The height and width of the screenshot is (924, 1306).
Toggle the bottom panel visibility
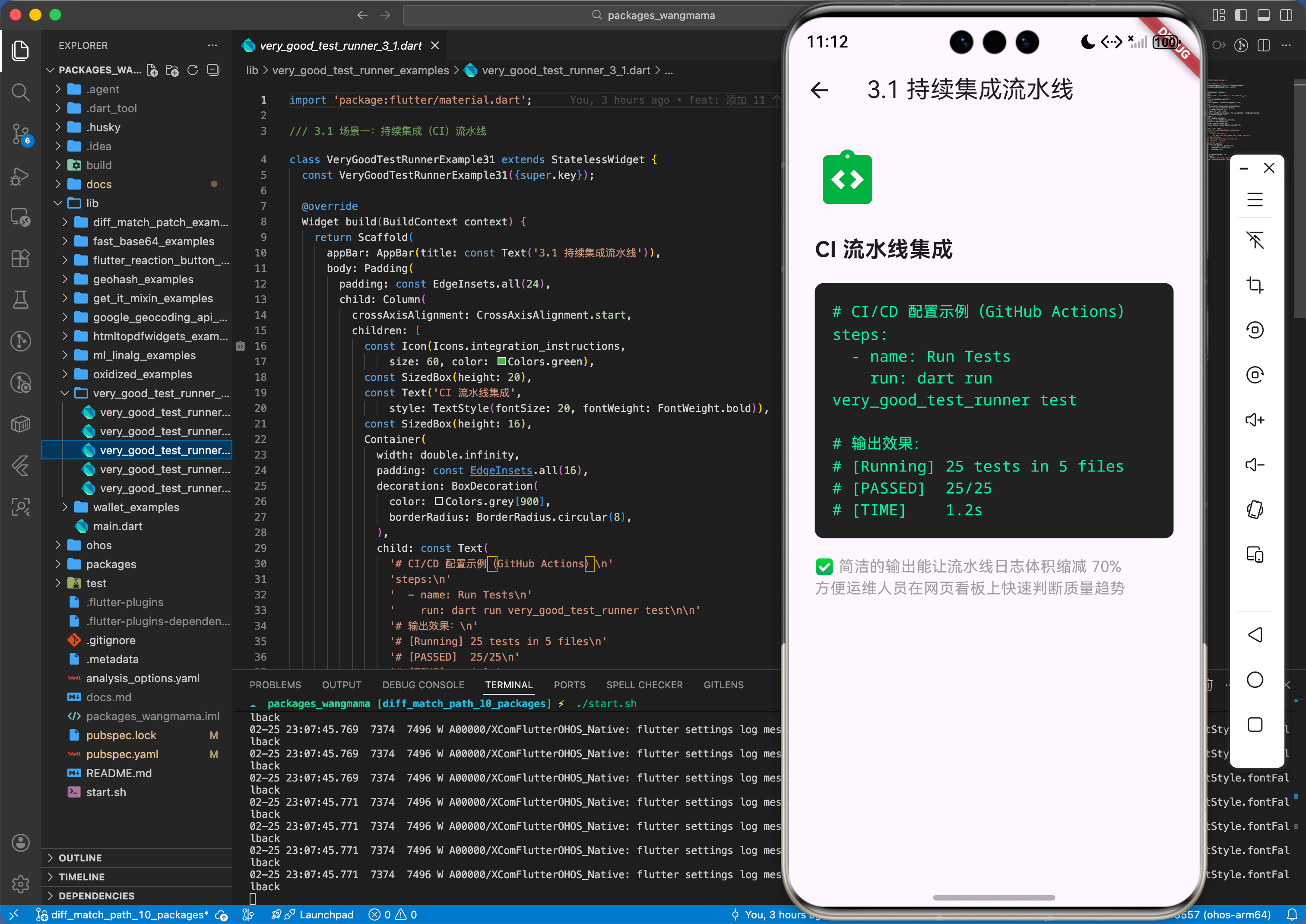click(1263, 16)
